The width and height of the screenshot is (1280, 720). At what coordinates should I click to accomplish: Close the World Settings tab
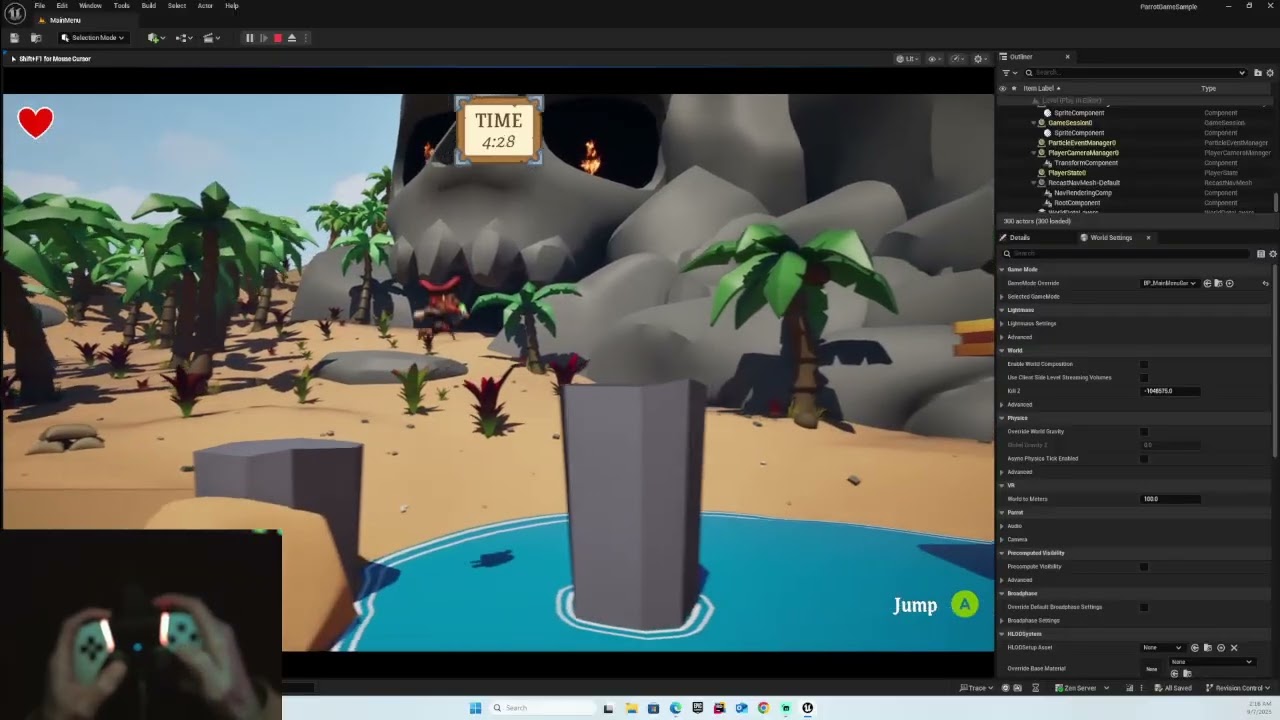[1148, 238]
